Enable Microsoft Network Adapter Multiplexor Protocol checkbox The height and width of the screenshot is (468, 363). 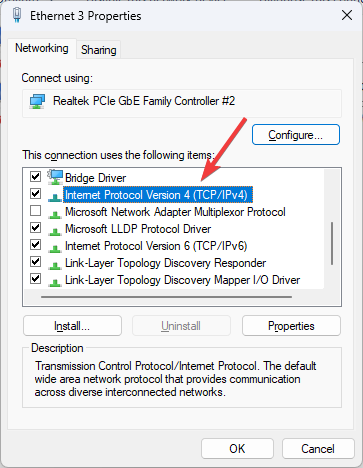[x=35, y=211]
